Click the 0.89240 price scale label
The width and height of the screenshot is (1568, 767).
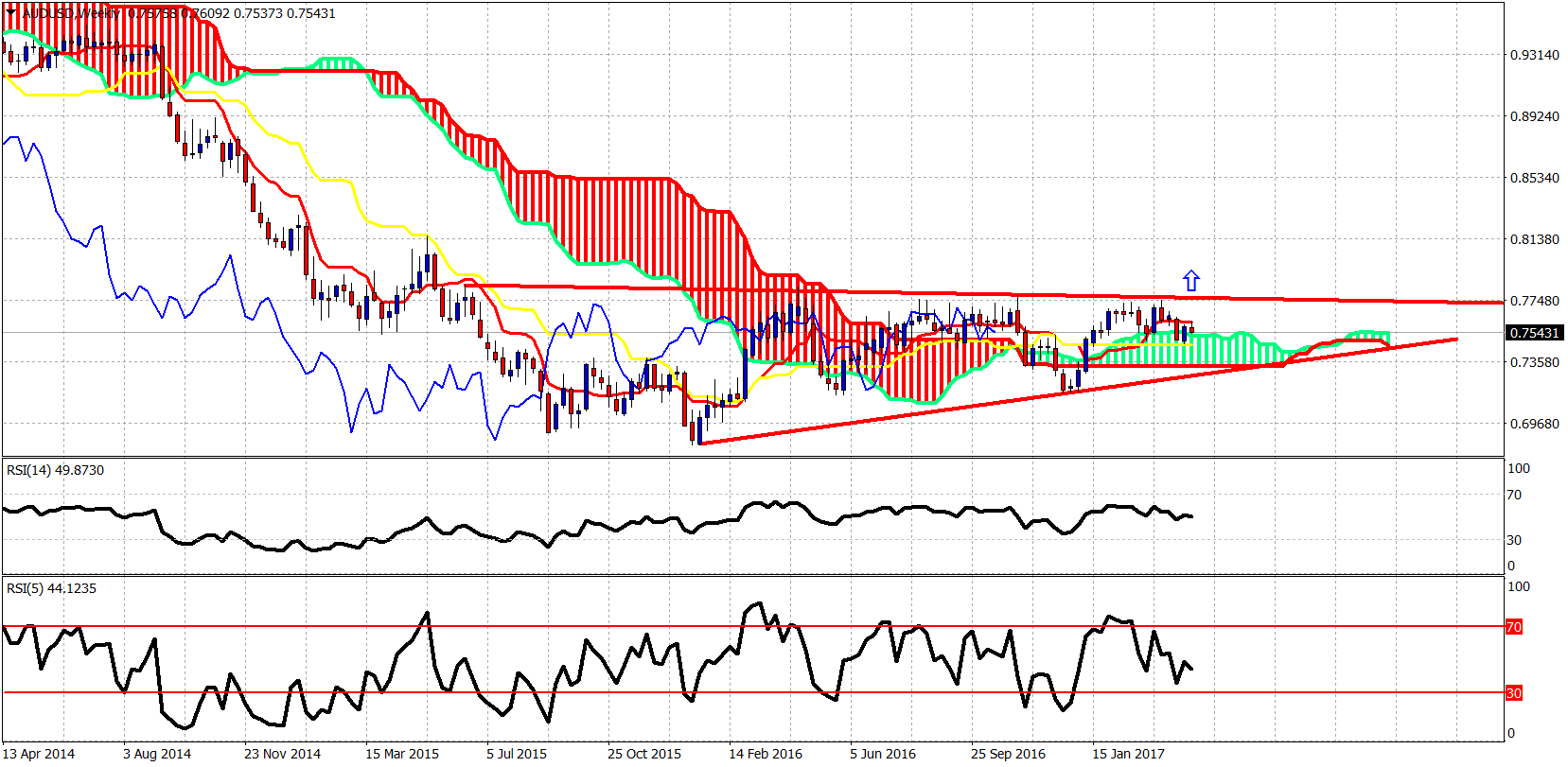(1534, 116)
